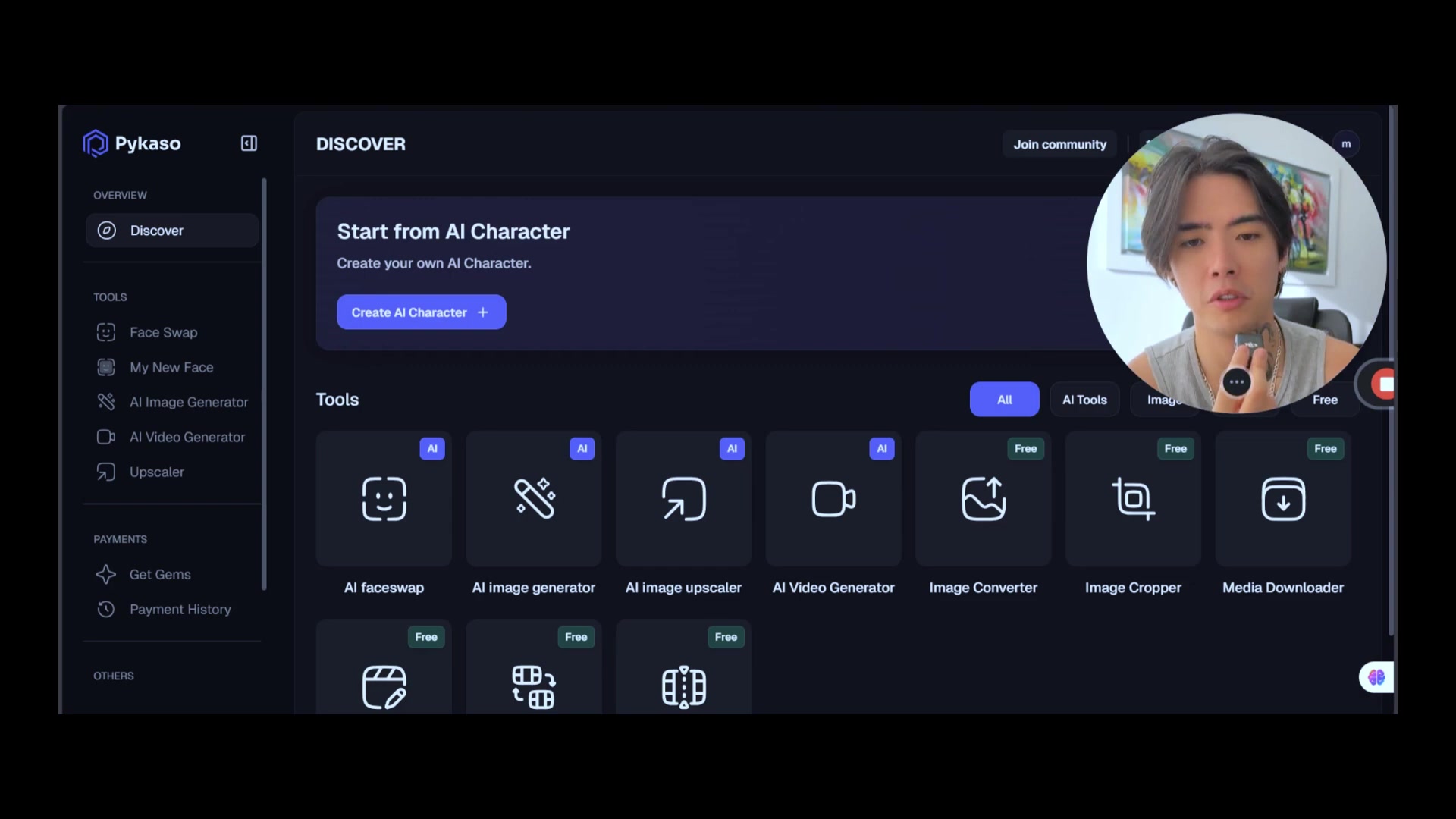This screenshot has height=819, width=1456.
Task: Select the All tools filter tab
Action: (1004, 400)
